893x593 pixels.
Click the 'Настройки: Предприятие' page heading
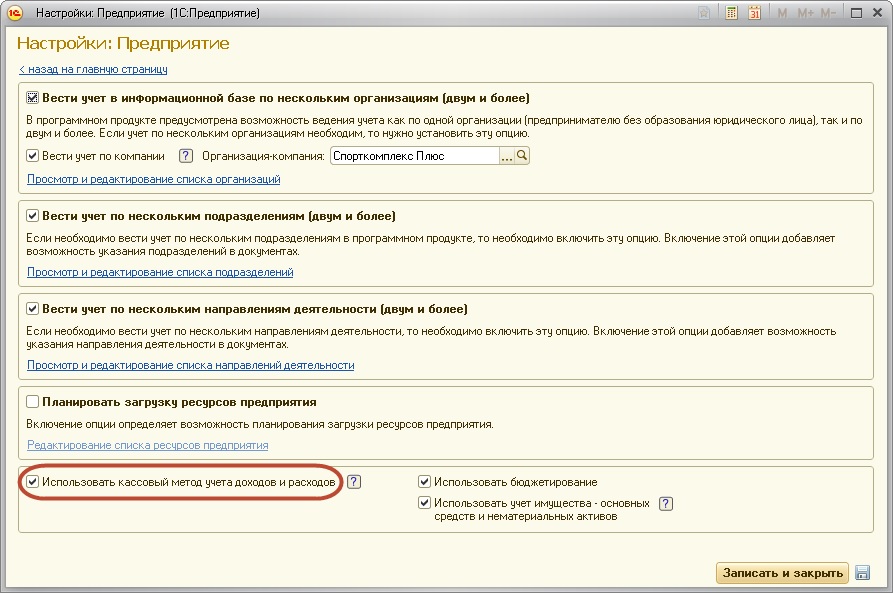click(x=123, y=43)
